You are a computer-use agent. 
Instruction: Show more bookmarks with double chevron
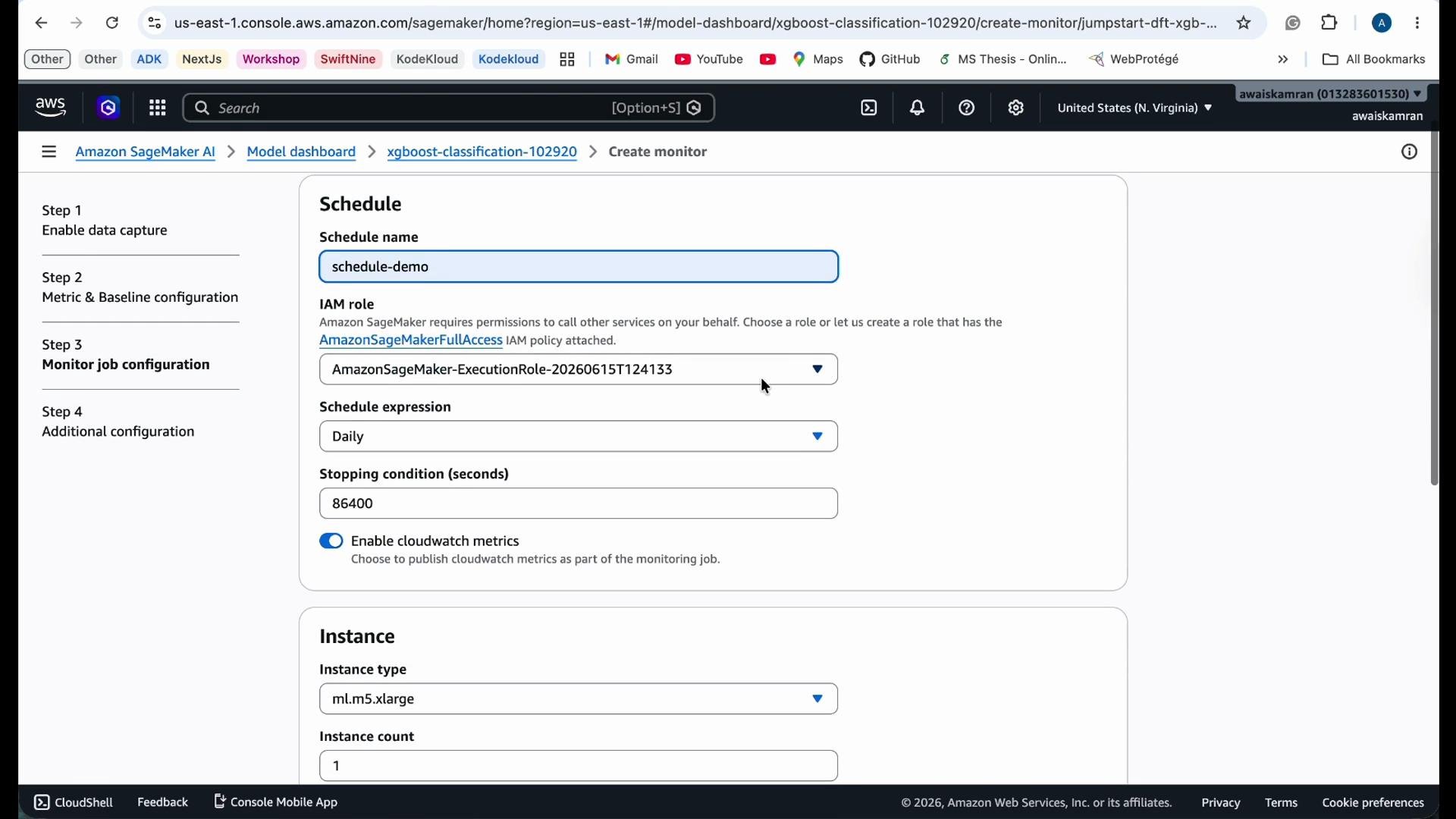[1283, 60]
